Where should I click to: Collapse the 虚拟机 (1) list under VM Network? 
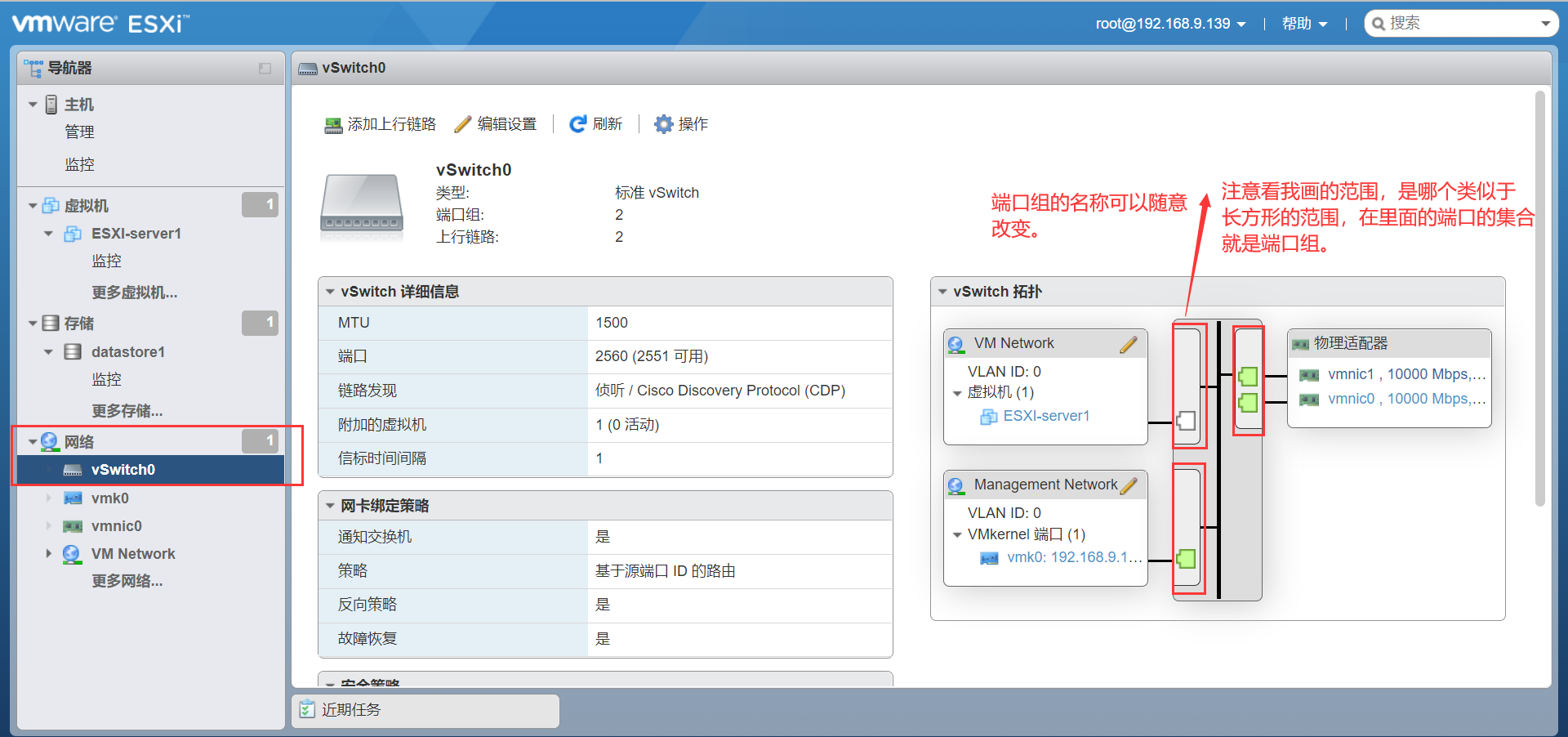click(x=957, y=392)
